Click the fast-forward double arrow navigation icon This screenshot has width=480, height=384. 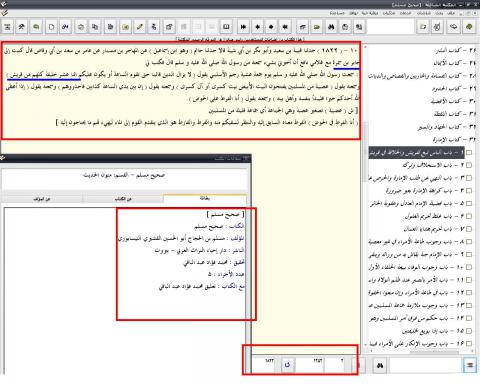pyautogui.click(x=243, y=27)
